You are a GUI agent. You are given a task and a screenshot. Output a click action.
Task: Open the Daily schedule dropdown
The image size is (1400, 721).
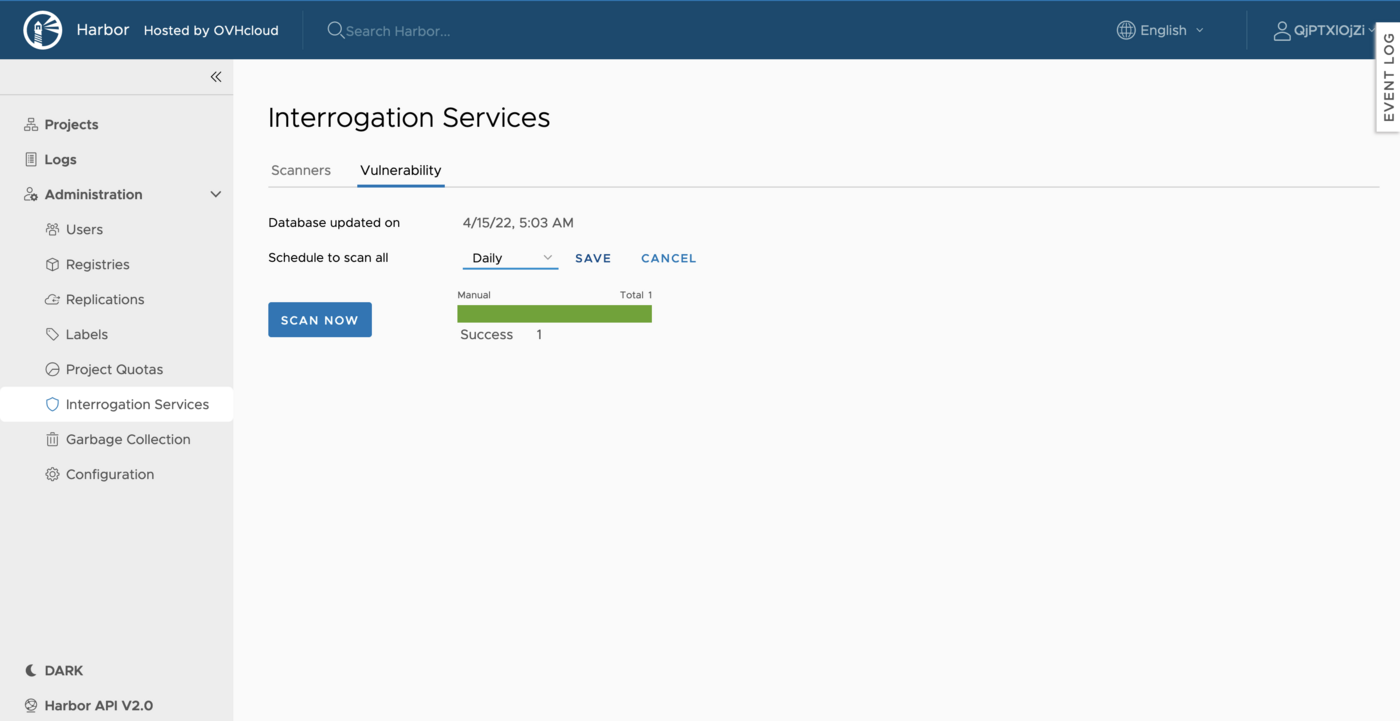pos(510,257)
